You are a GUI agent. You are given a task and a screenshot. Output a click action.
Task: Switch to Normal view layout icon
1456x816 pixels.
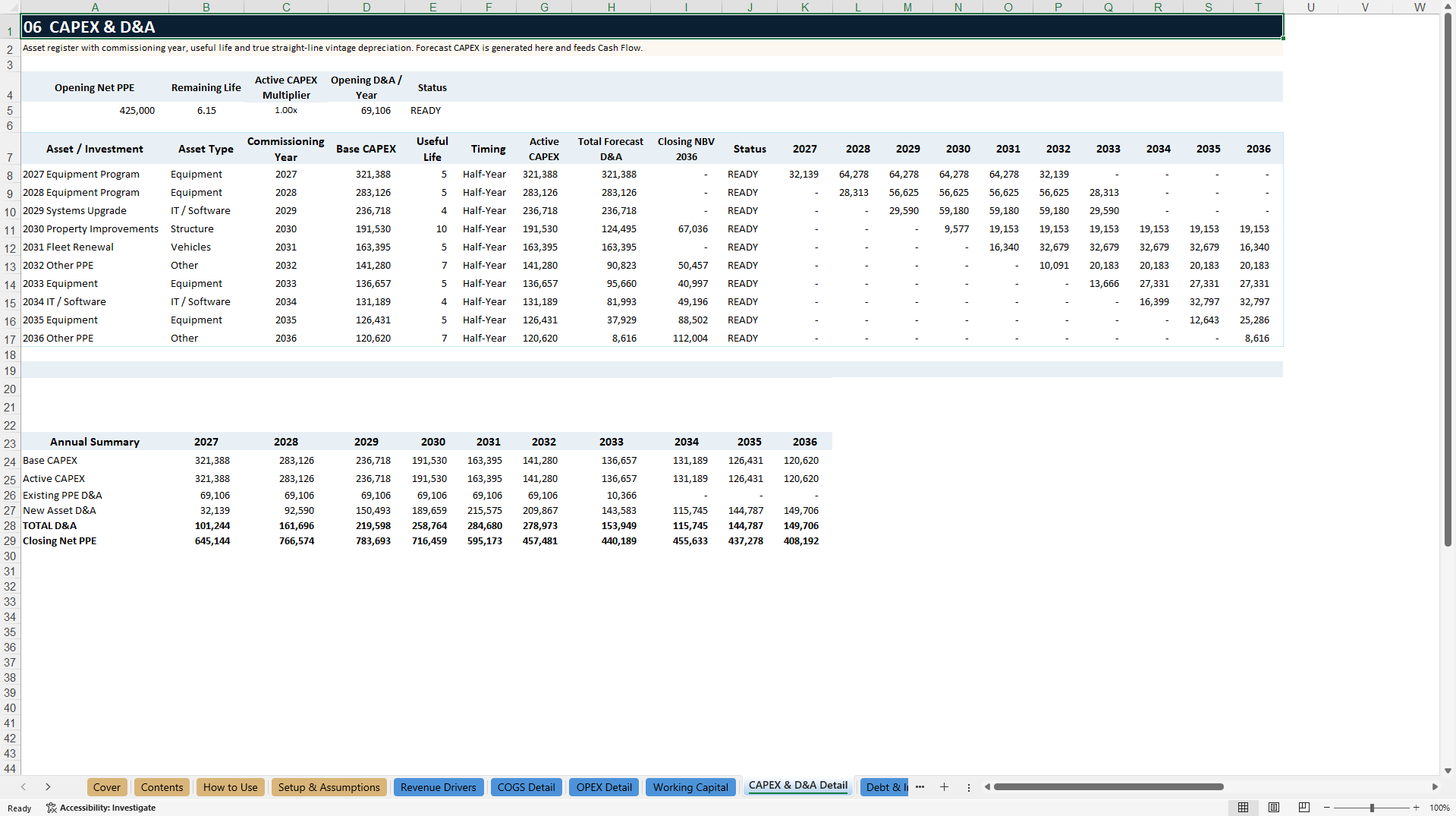(x=1243, y=808)
